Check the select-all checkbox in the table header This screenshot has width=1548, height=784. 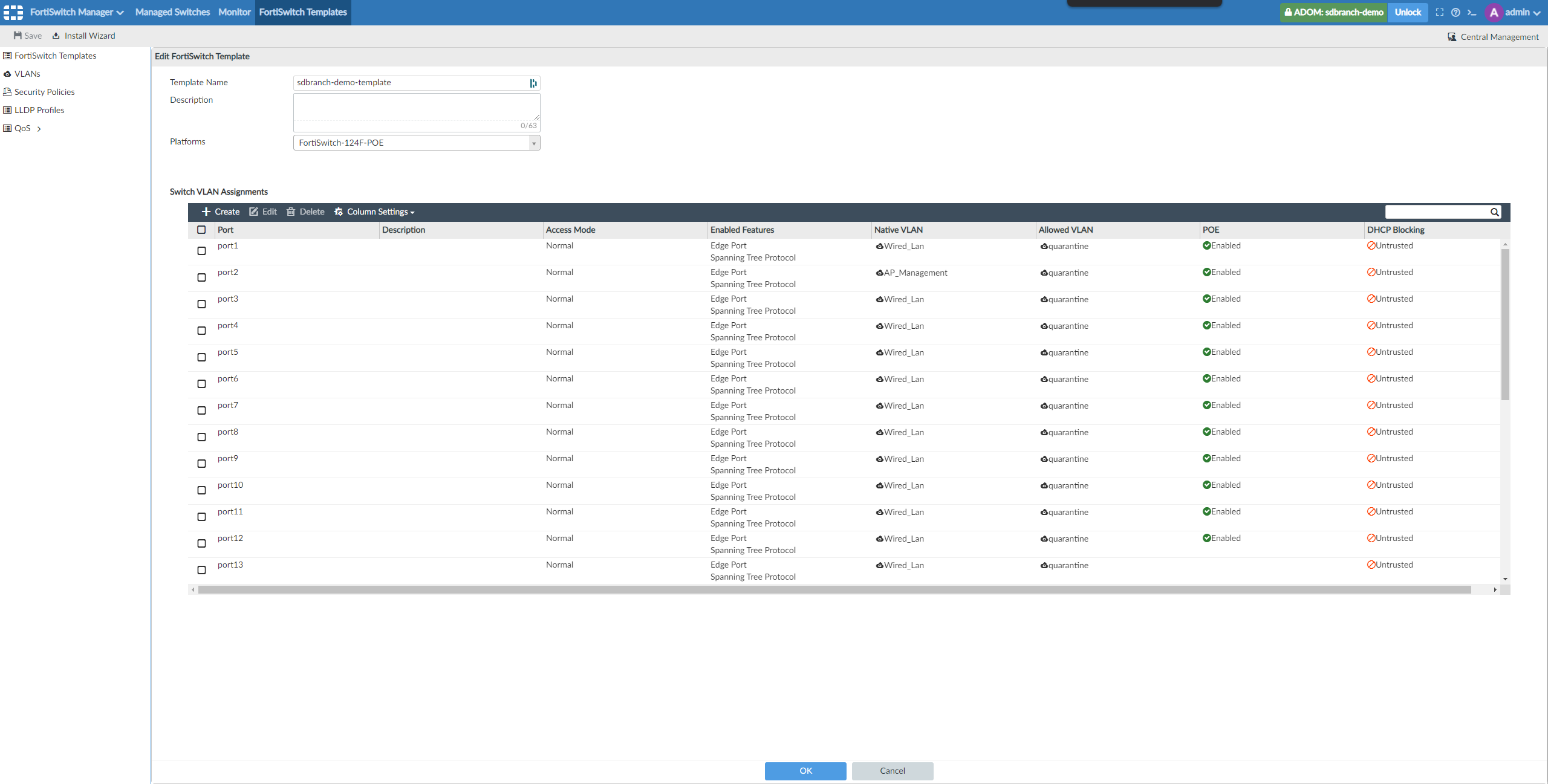(x=202, y=230)
